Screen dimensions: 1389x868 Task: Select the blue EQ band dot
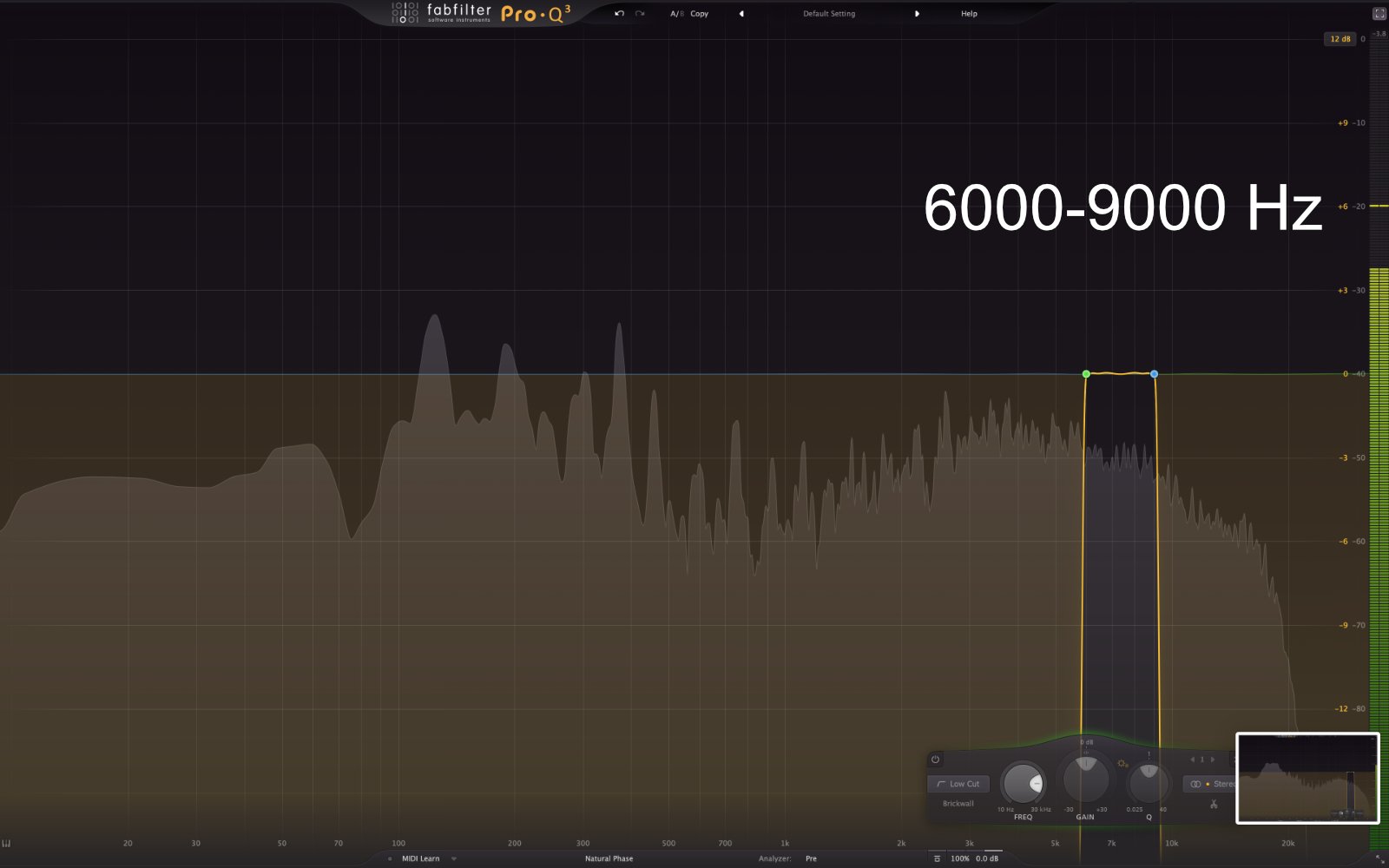coord(1154,374)
